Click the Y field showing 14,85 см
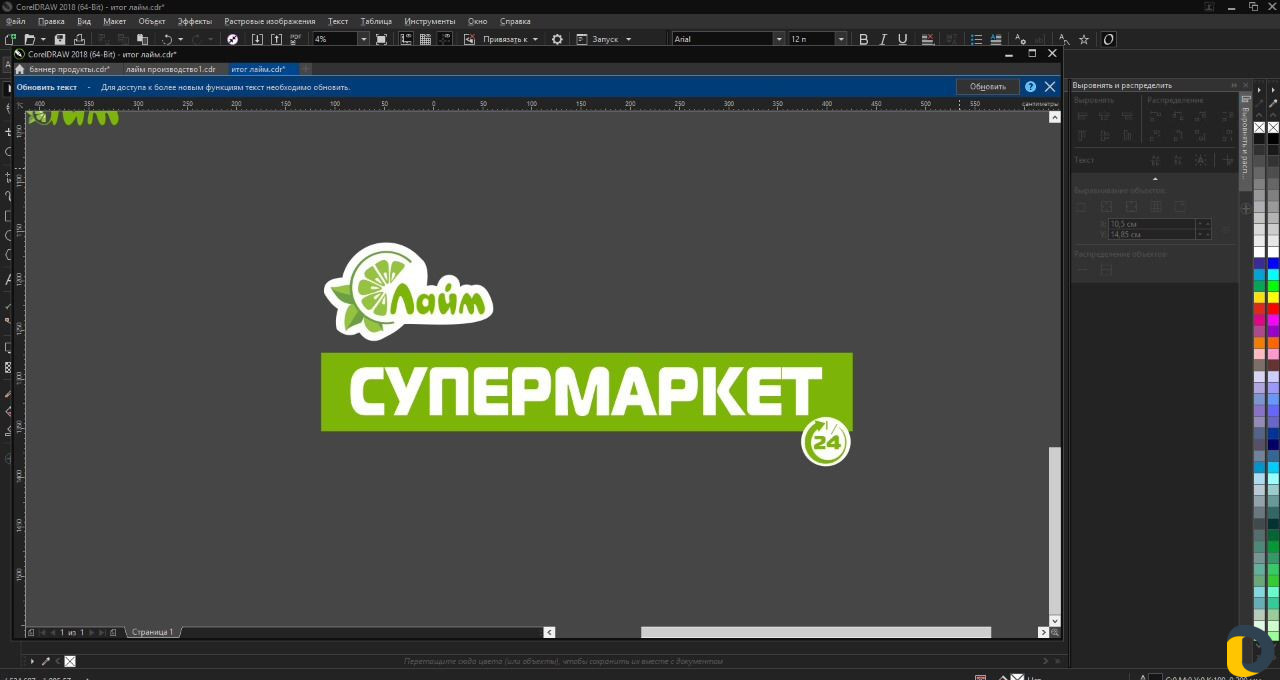The height and width of the screenshot is (680, 1280). [x=1151, y=234]
